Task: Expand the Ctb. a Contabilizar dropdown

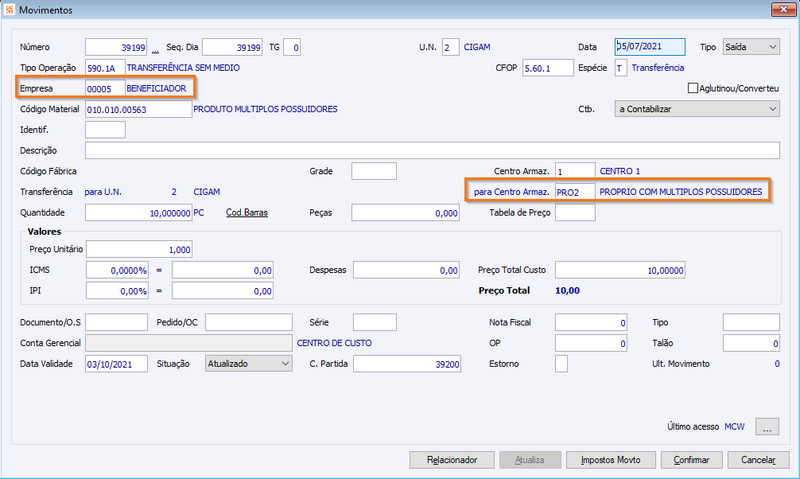Action: tap(697, 109)
